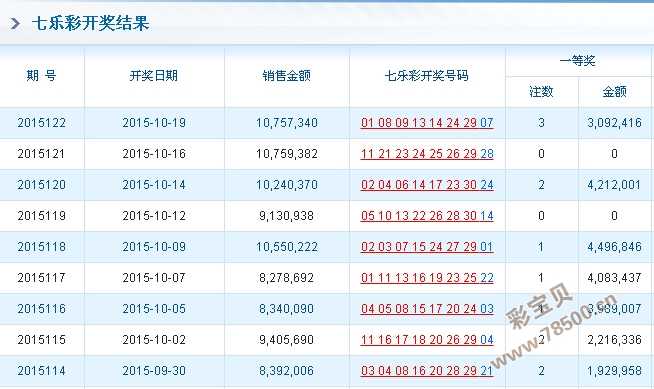The image size is (654, 389).
Task: Select issue number 2015120
Action: coord(41,185)
